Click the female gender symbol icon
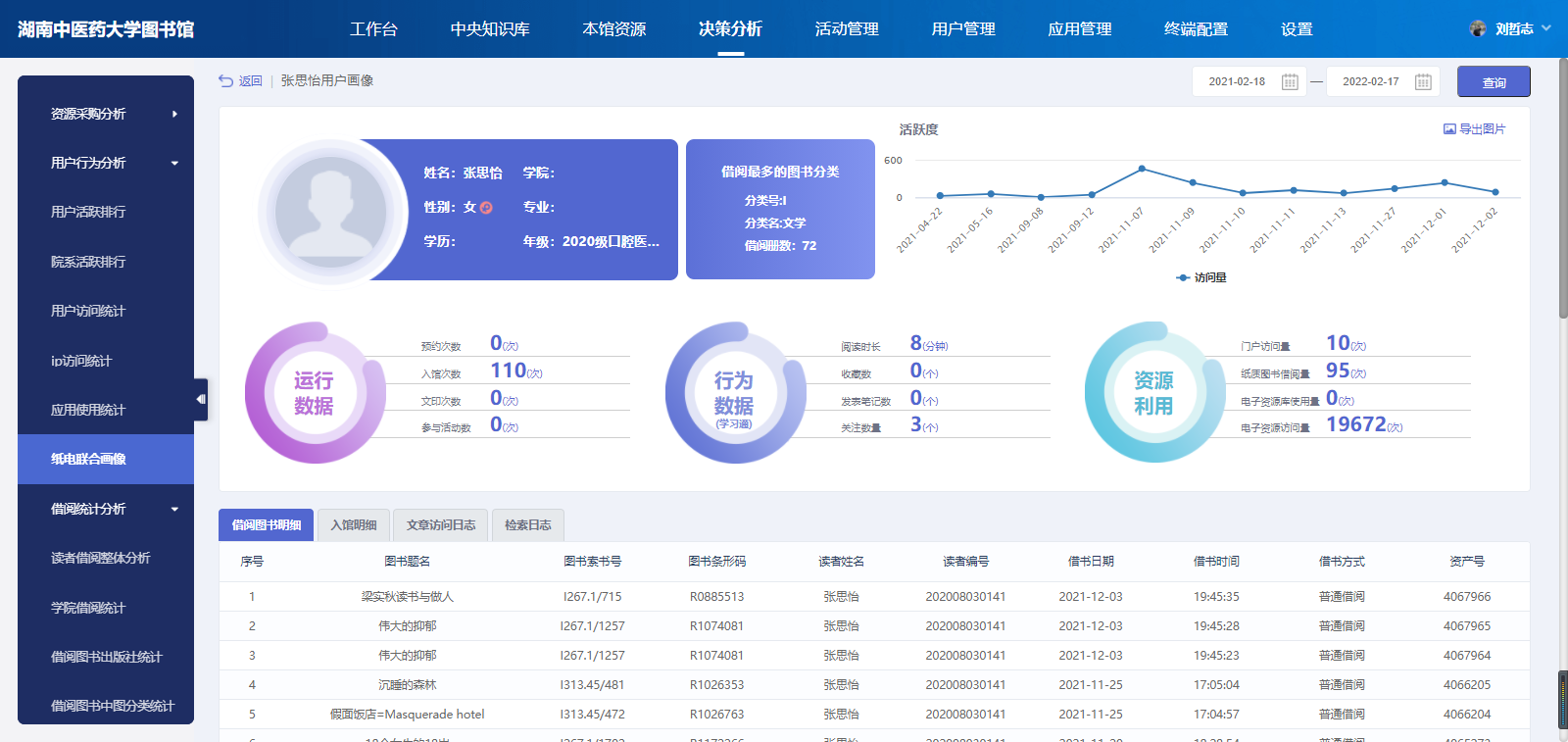 pyautogui.click(x=486, y=208)
